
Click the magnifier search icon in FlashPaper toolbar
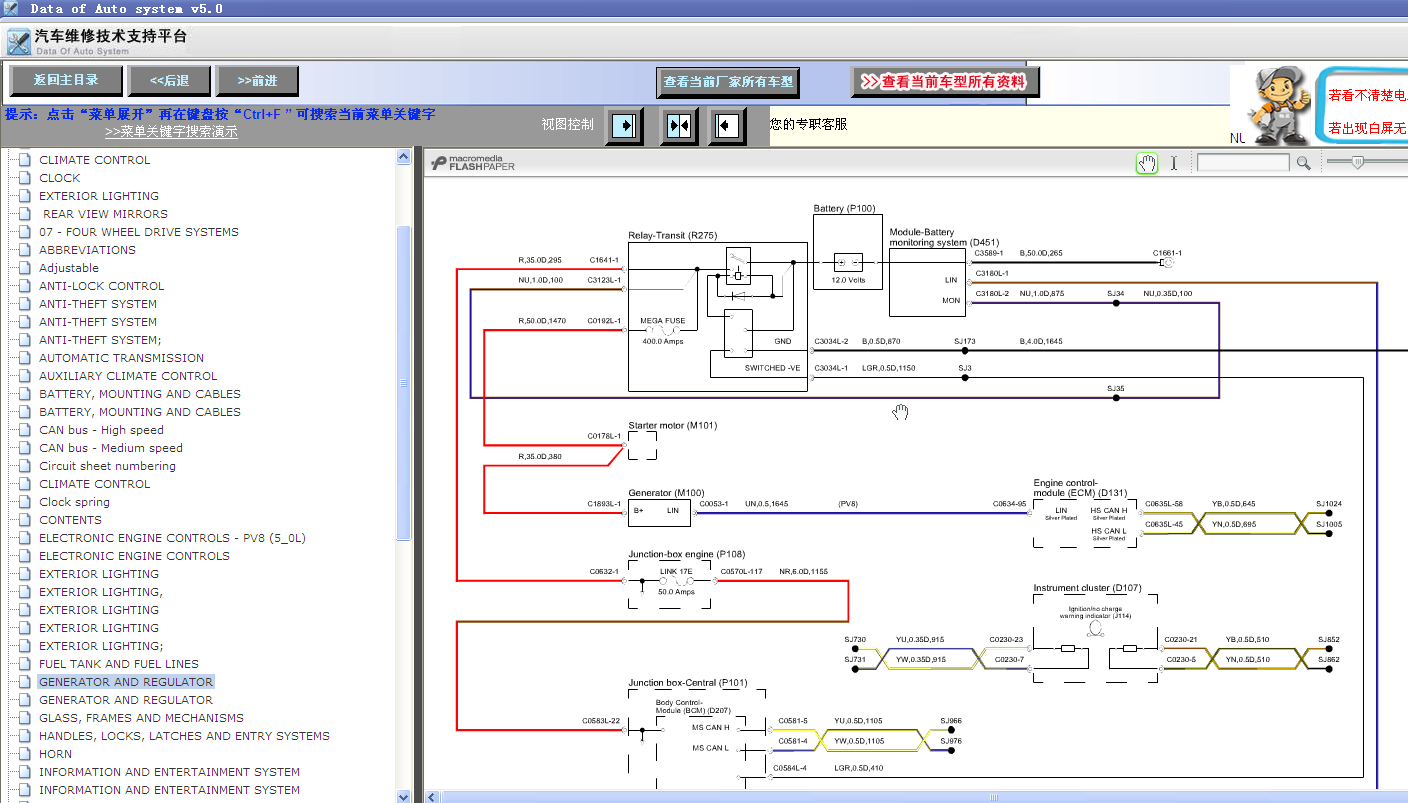[x=1303, y=163]
